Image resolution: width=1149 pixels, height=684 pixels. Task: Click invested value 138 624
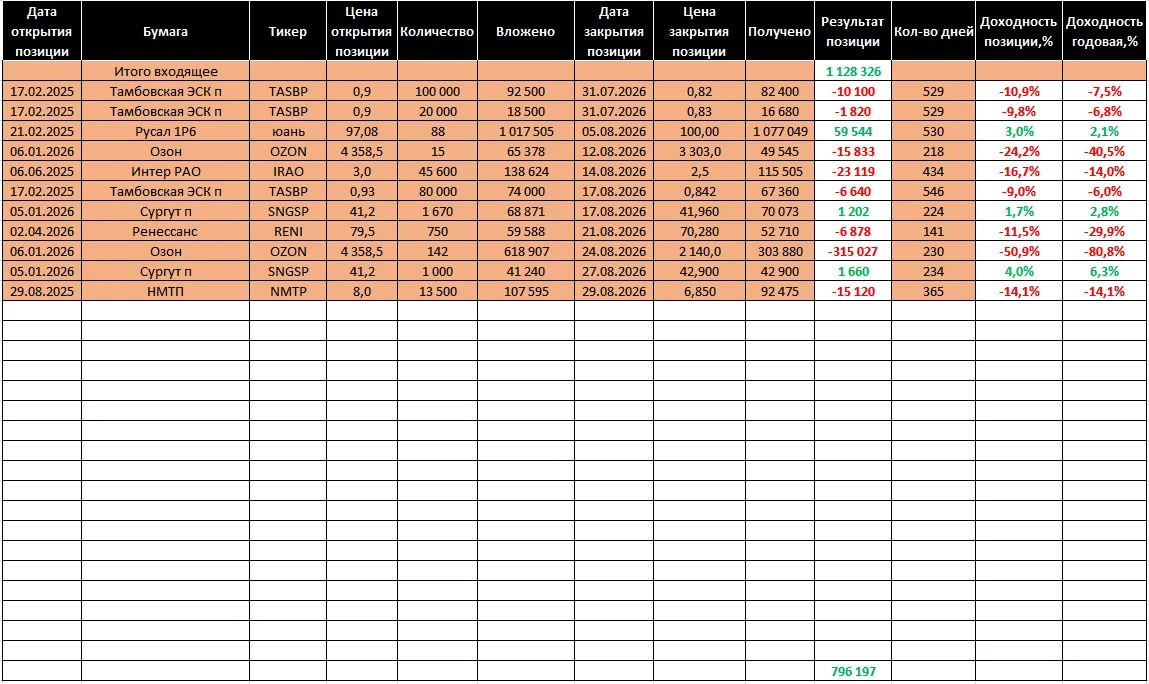point(526,172)
